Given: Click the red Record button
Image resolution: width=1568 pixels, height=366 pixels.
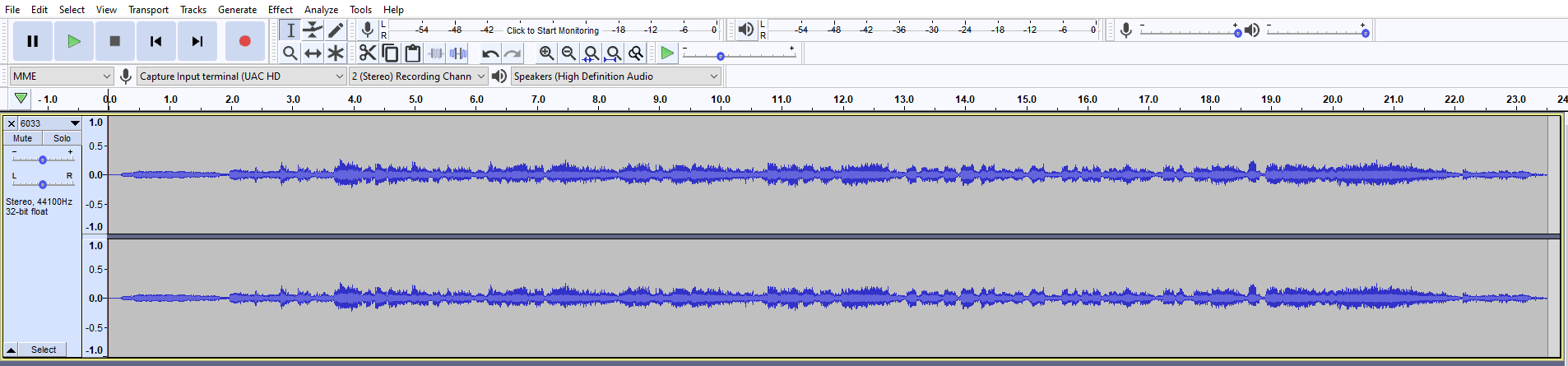Looking at the screenshot, I should [244, 41].
